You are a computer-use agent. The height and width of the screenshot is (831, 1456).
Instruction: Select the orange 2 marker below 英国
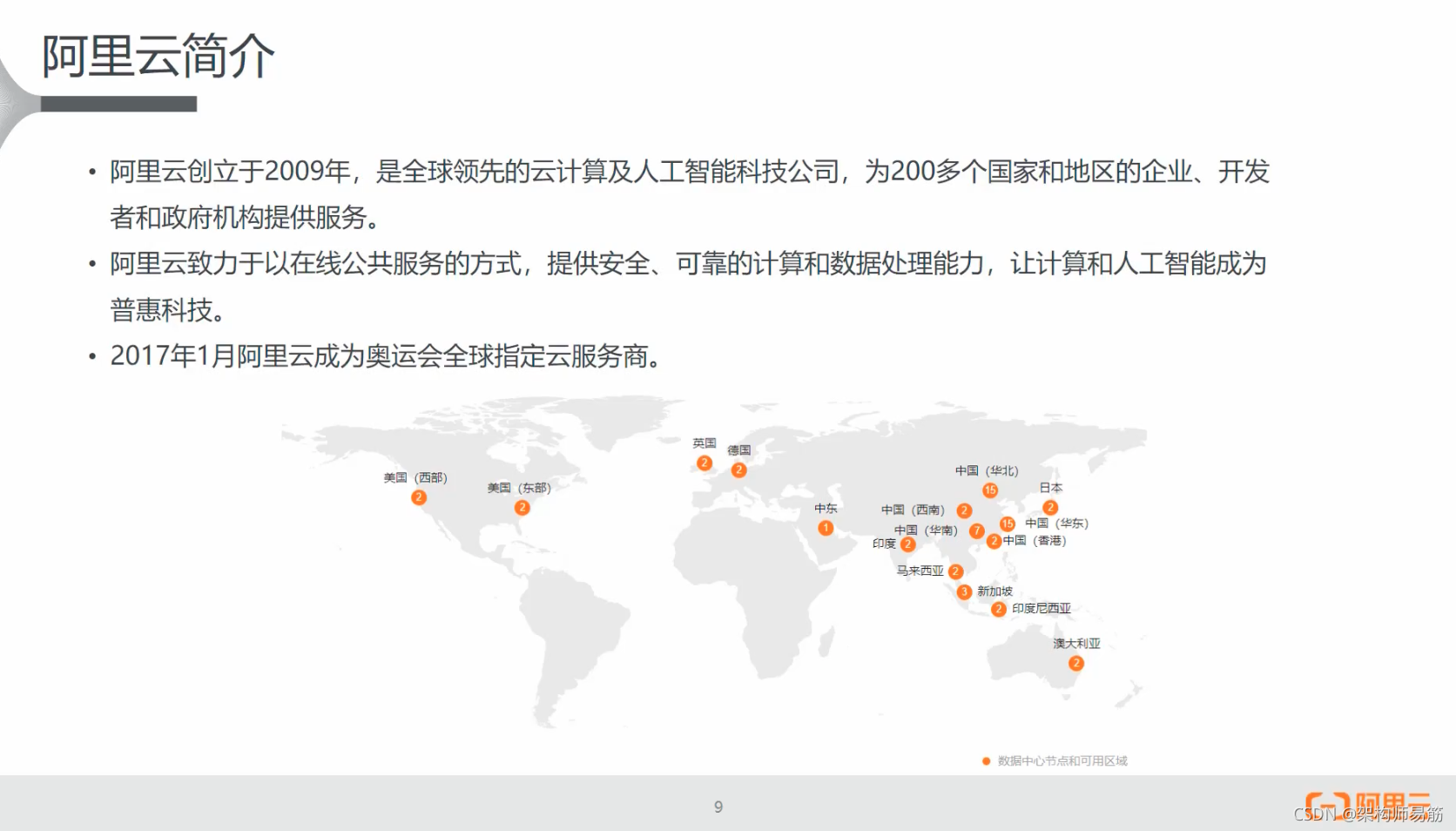pos(704,463)
